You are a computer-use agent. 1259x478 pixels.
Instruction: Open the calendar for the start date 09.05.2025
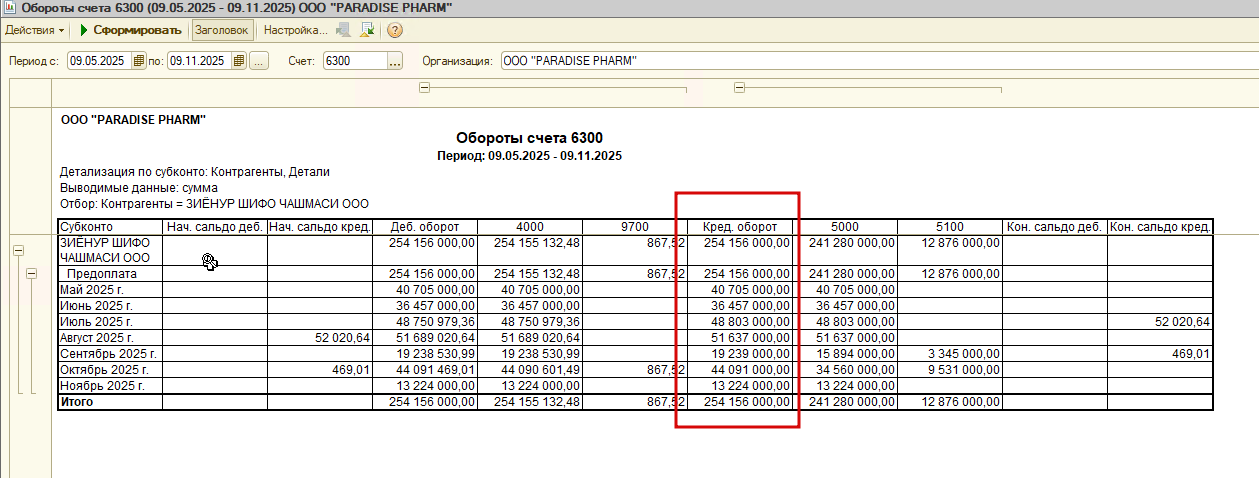139,61
